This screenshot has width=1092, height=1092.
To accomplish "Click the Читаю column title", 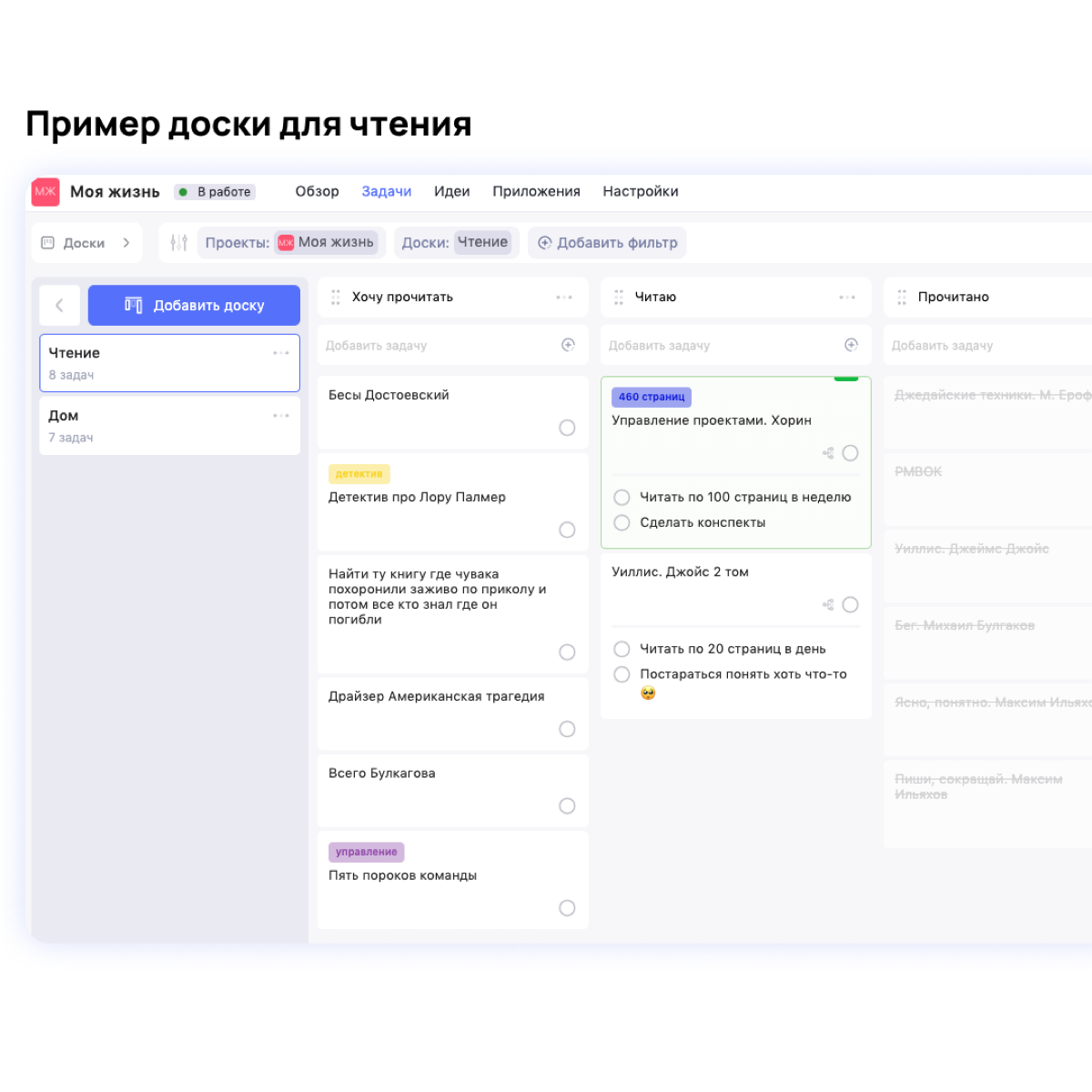I will tap(655, 298).
